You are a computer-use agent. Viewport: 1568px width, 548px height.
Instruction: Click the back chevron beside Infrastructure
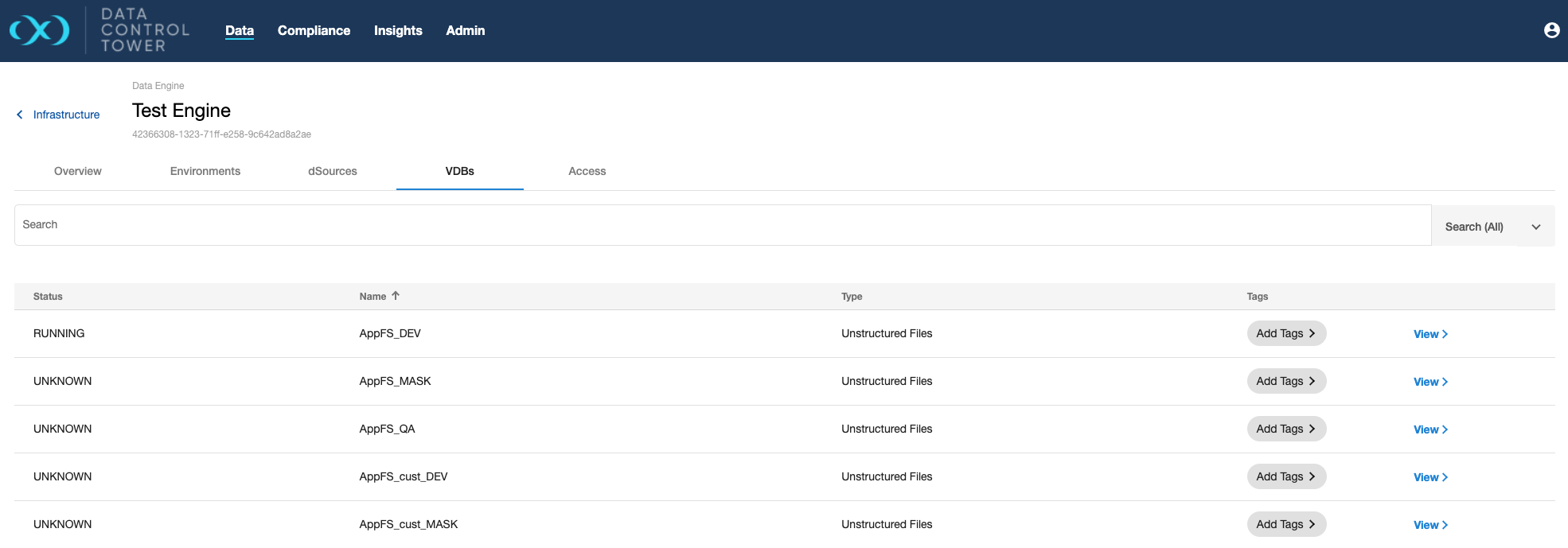point(20,115)
